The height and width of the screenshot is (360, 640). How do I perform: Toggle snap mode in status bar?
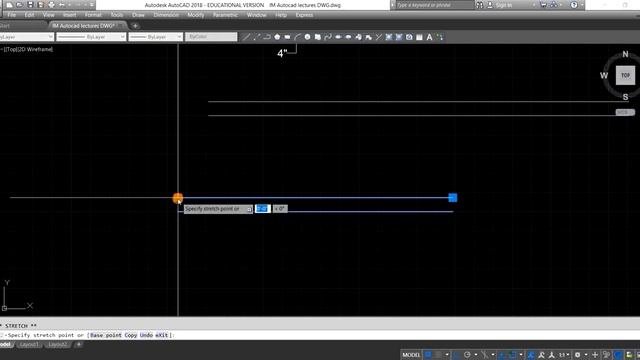click(x=438, y=355)
